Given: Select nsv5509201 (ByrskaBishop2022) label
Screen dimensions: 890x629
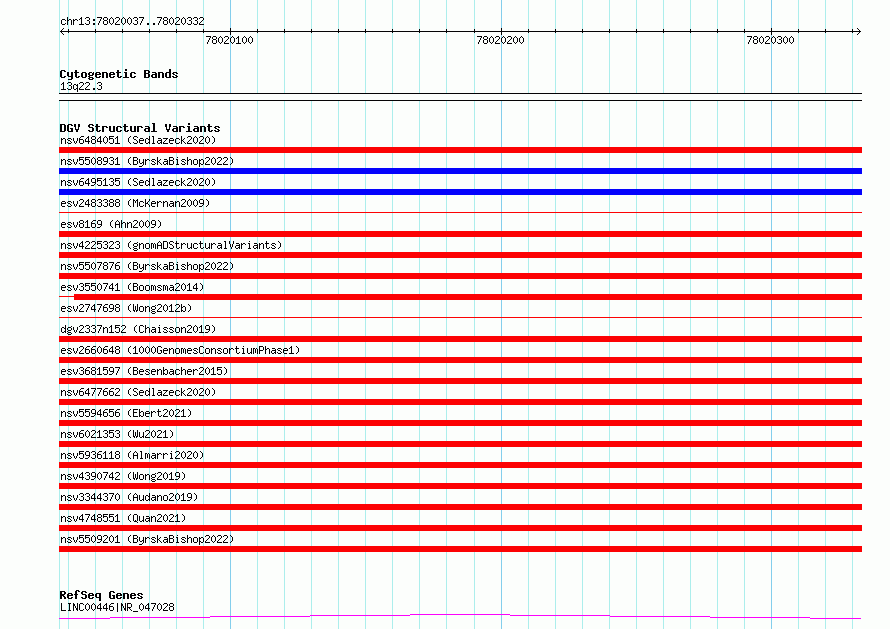Looking at the screenshot, I should pos(147,539).
